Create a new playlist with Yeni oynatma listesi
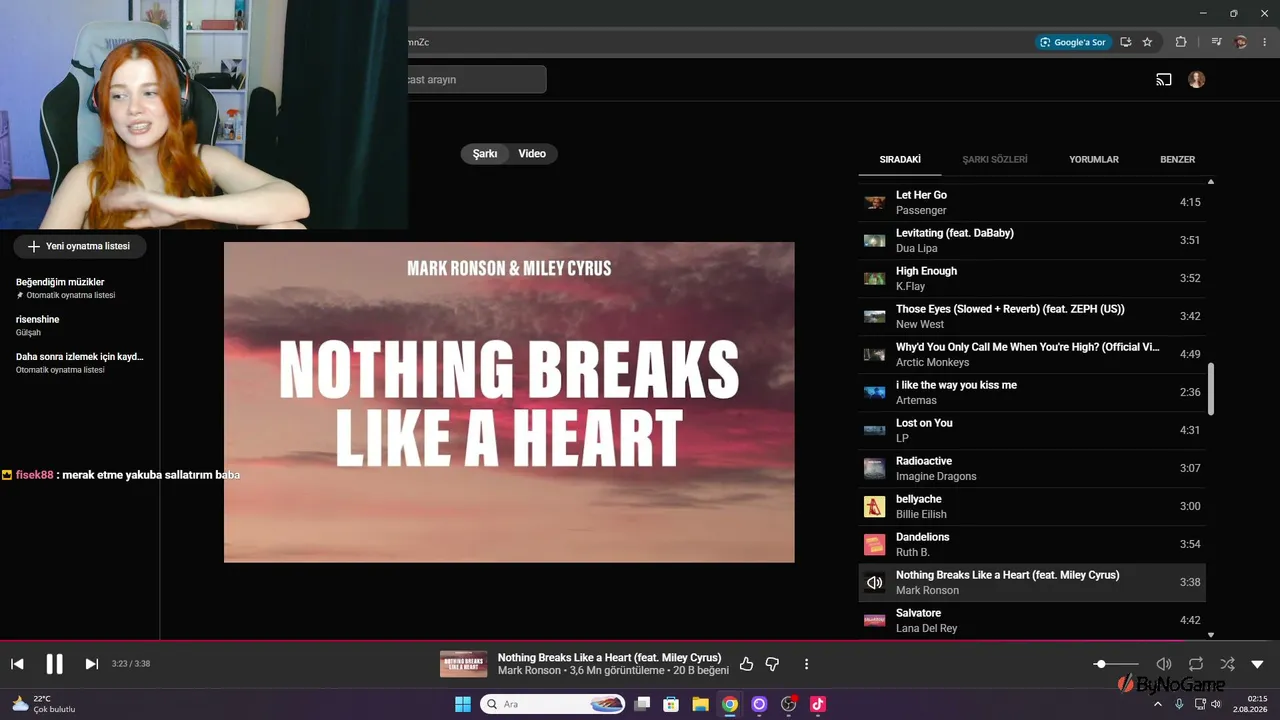The width and height of the screenshot is (1280, 720). point(79,246)
